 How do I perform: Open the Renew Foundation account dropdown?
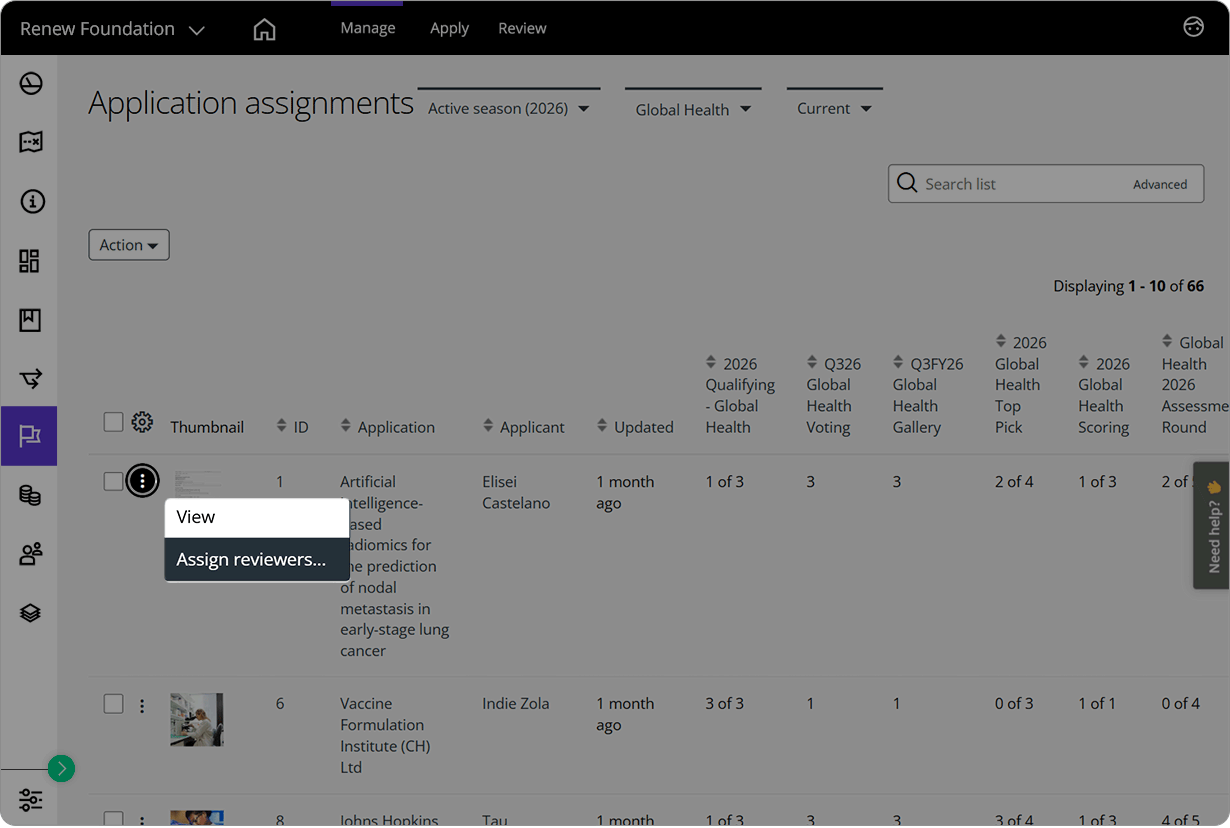point(112,29)
